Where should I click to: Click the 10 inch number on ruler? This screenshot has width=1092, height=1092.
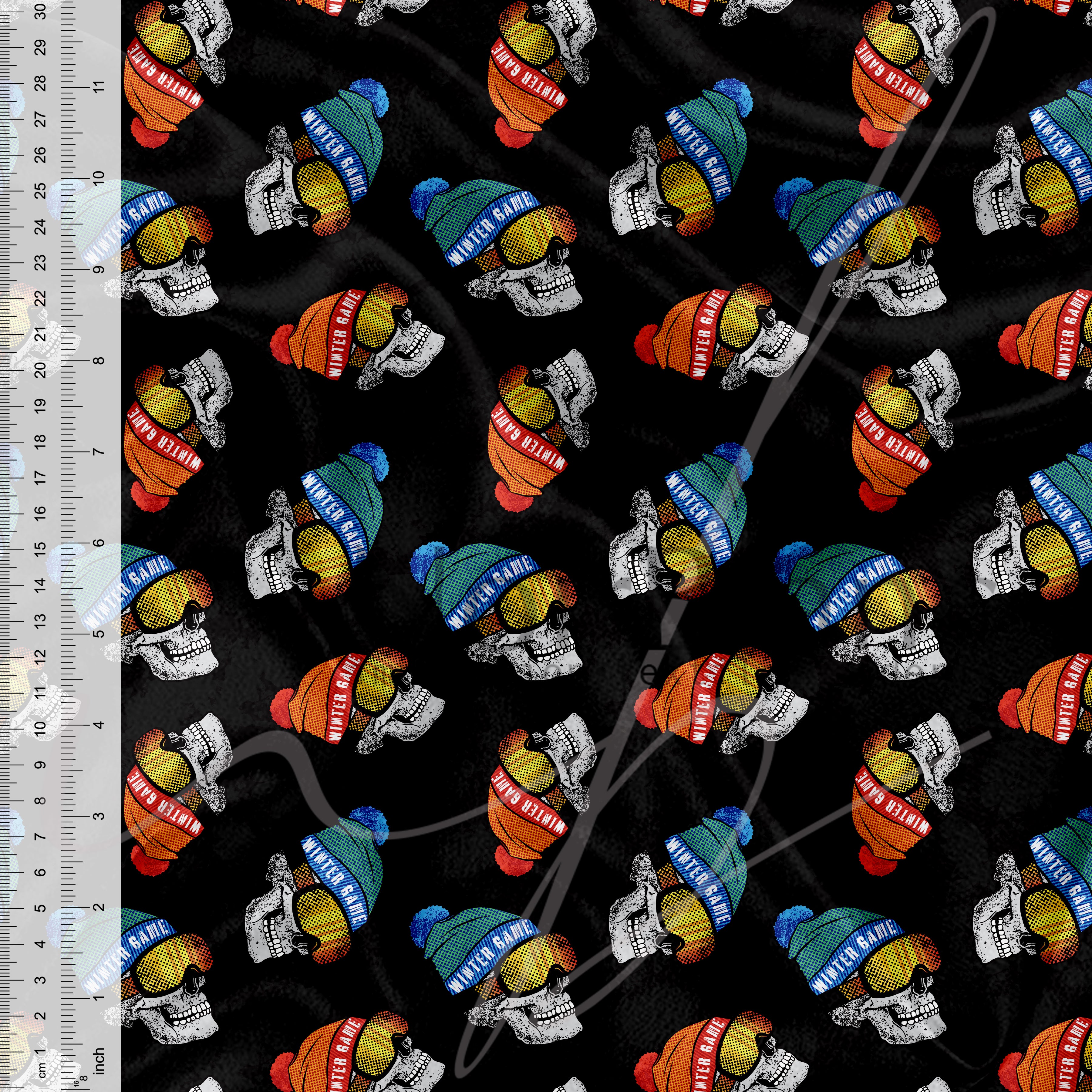pos(98,178)
